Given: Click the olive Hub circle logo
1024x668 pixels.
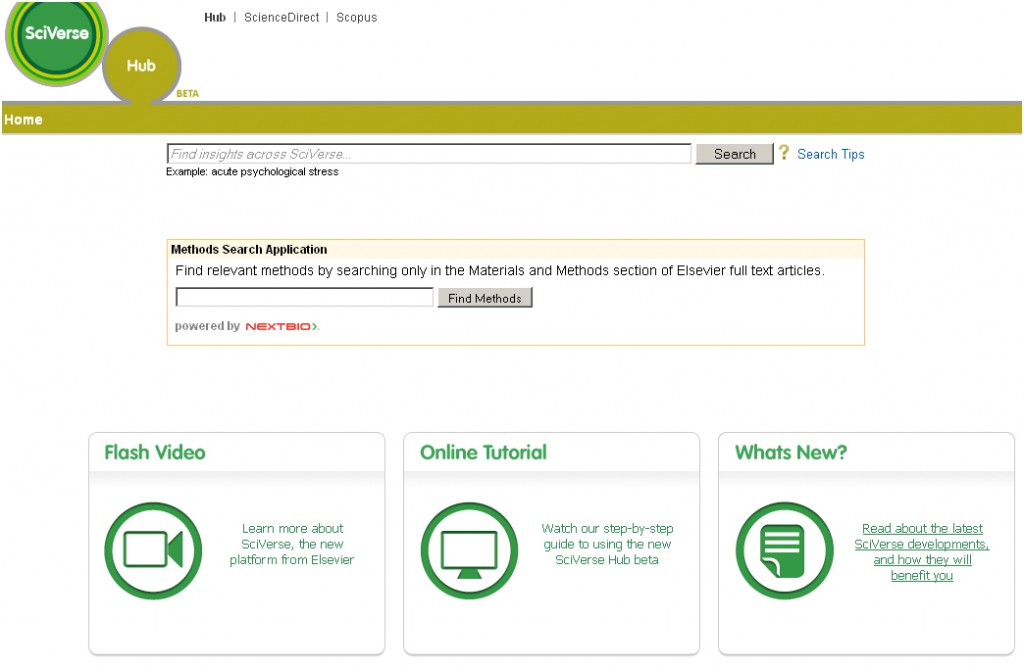Looking at the screenshot, I should 142,67.
